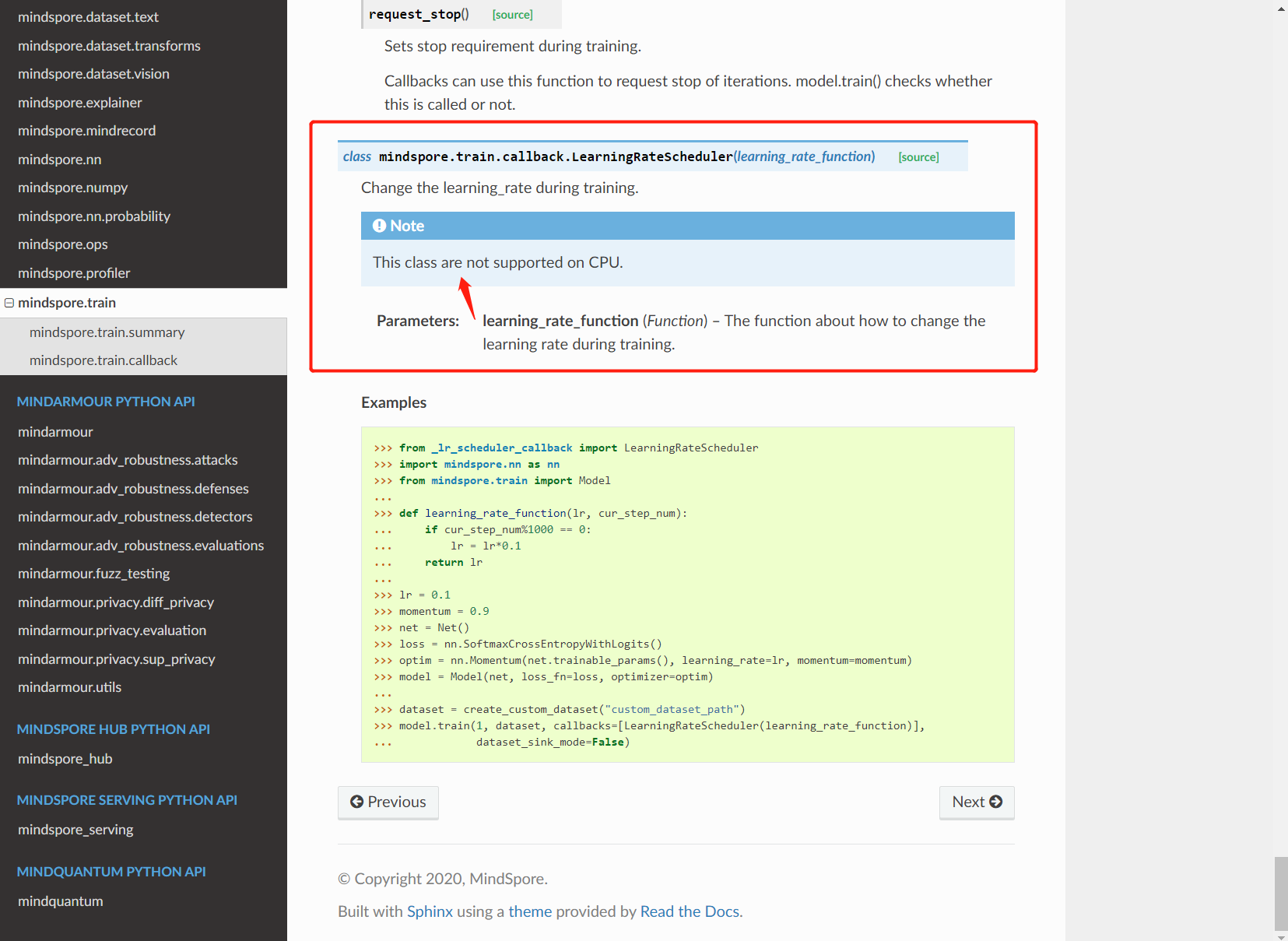Image resolution: width=1288 pixels, height=941 pixels.
Task: Click the scrollbar up arrow
Action: 1281,9
